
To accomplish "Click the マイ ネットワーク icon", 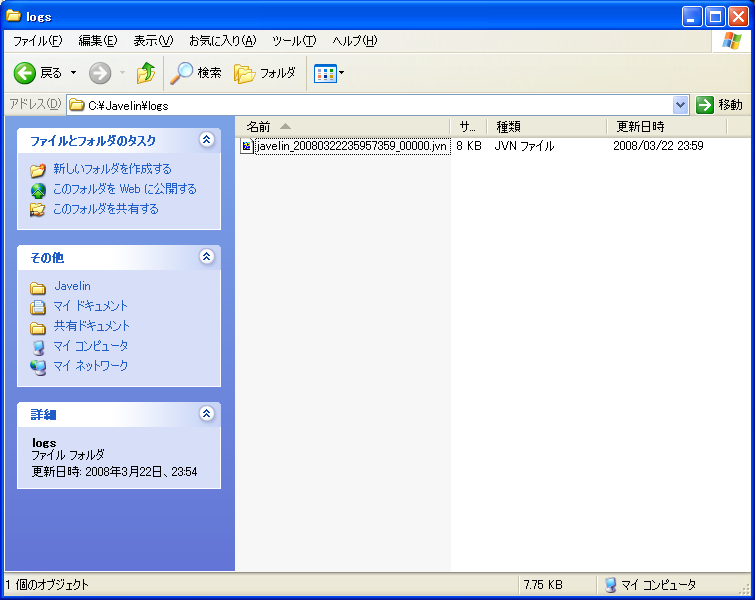I will point(38,367).
